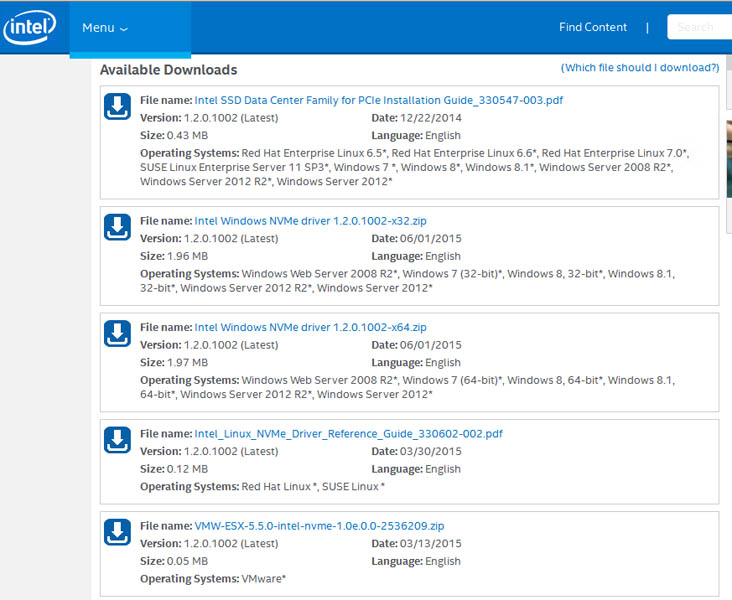The width and height of the screenshot is (732, 600).
Task: Click download icon for VMW-ESX intel-nvme zip
Action: 118,532
